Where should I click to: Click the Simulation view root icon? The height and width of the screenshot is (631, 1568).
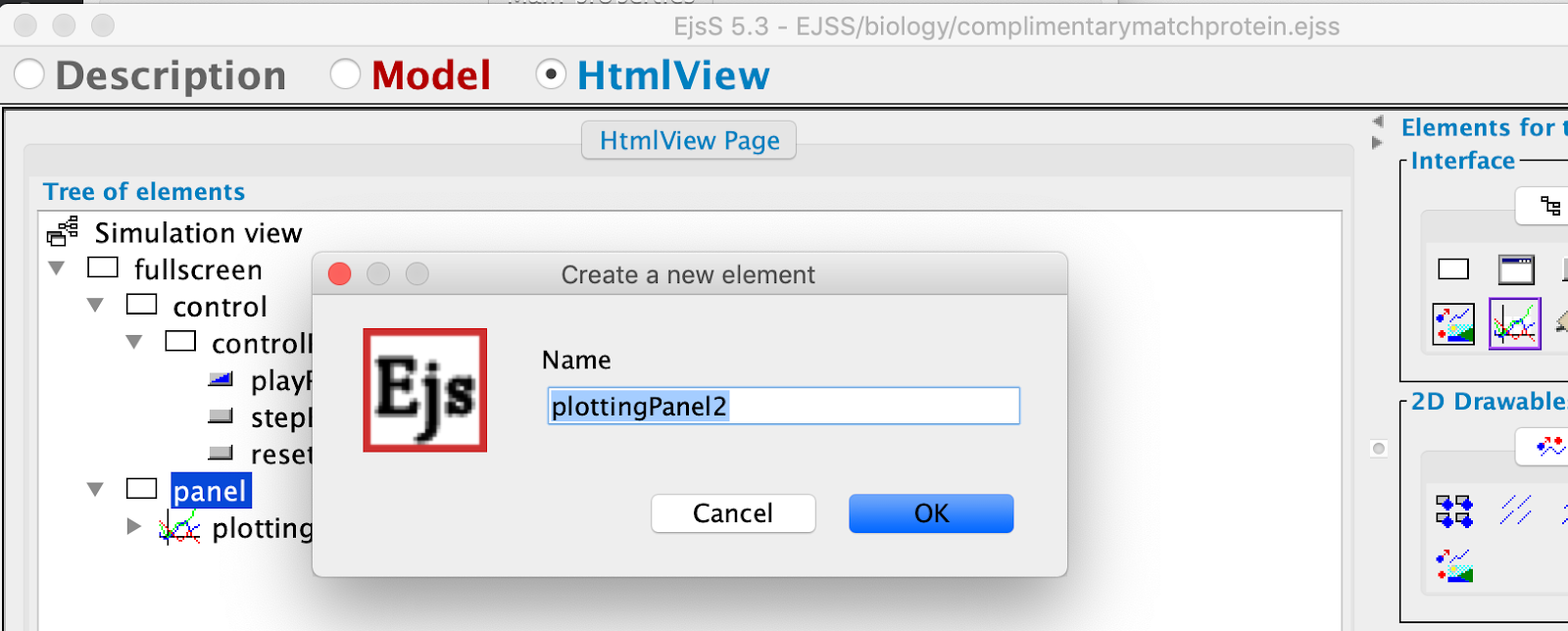tap(63, 232)
